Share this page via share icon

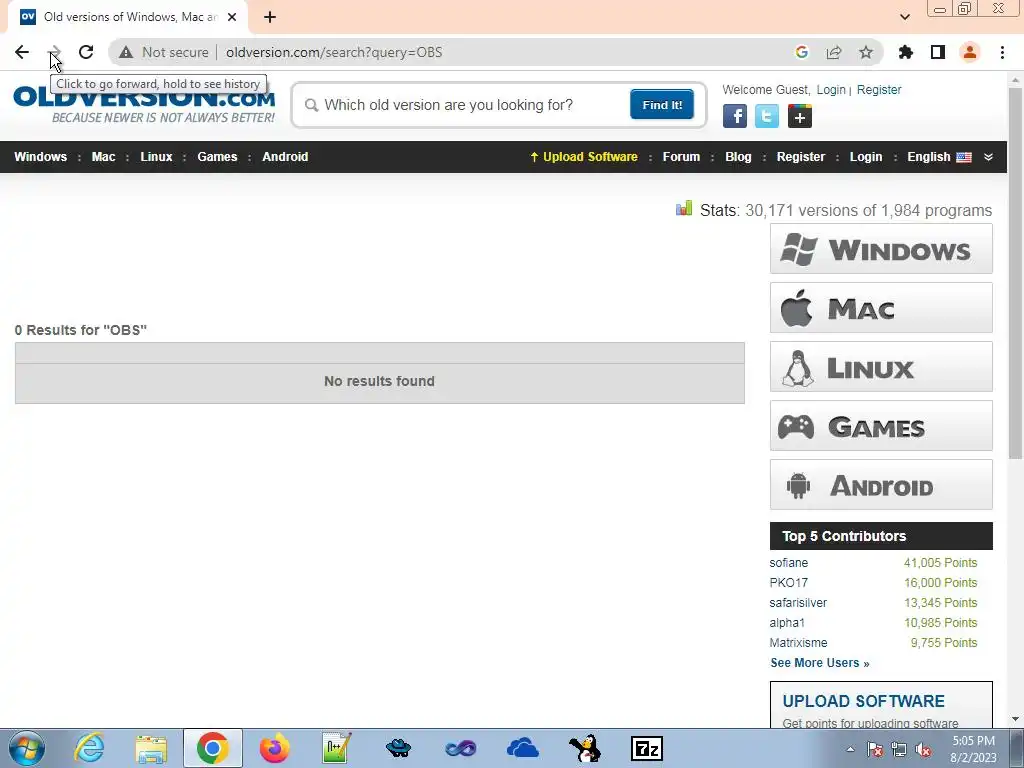834,52
